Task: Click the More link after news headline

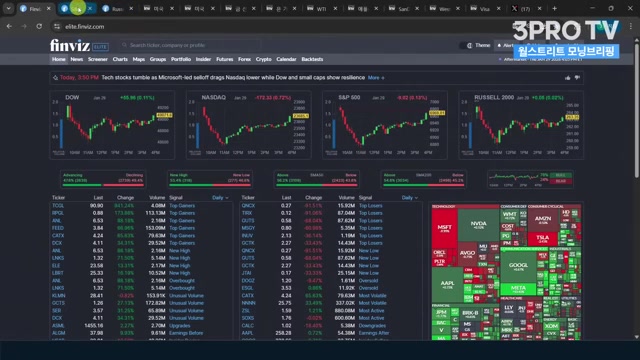Action: click(x=376, y=78)
